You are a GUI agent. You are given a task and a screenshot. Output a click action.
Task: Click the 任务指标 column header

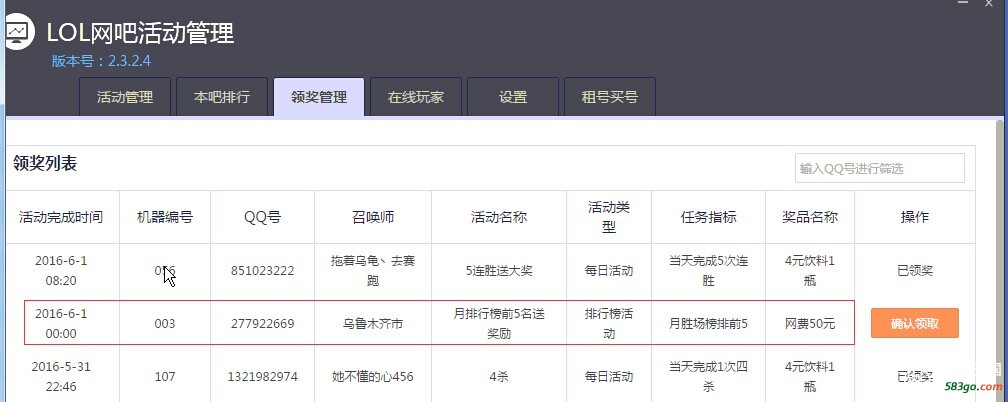coord(708,217)
